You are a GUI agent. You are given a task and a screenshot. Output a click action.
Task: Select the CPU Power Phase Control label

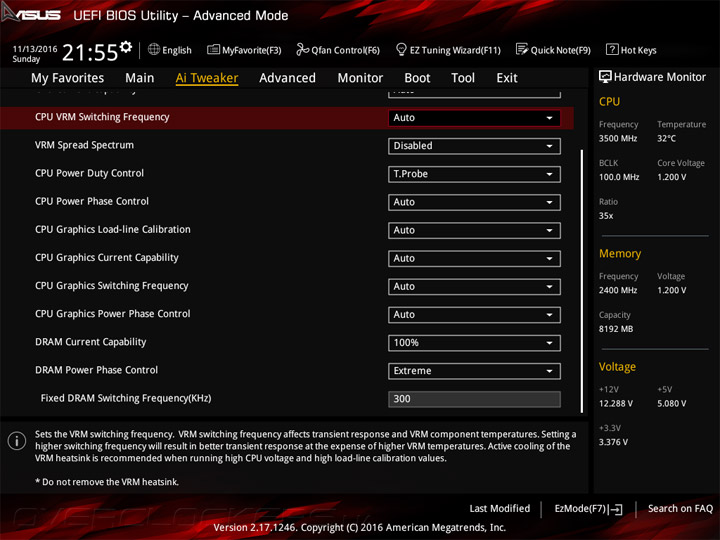click(x=92, y=201)
